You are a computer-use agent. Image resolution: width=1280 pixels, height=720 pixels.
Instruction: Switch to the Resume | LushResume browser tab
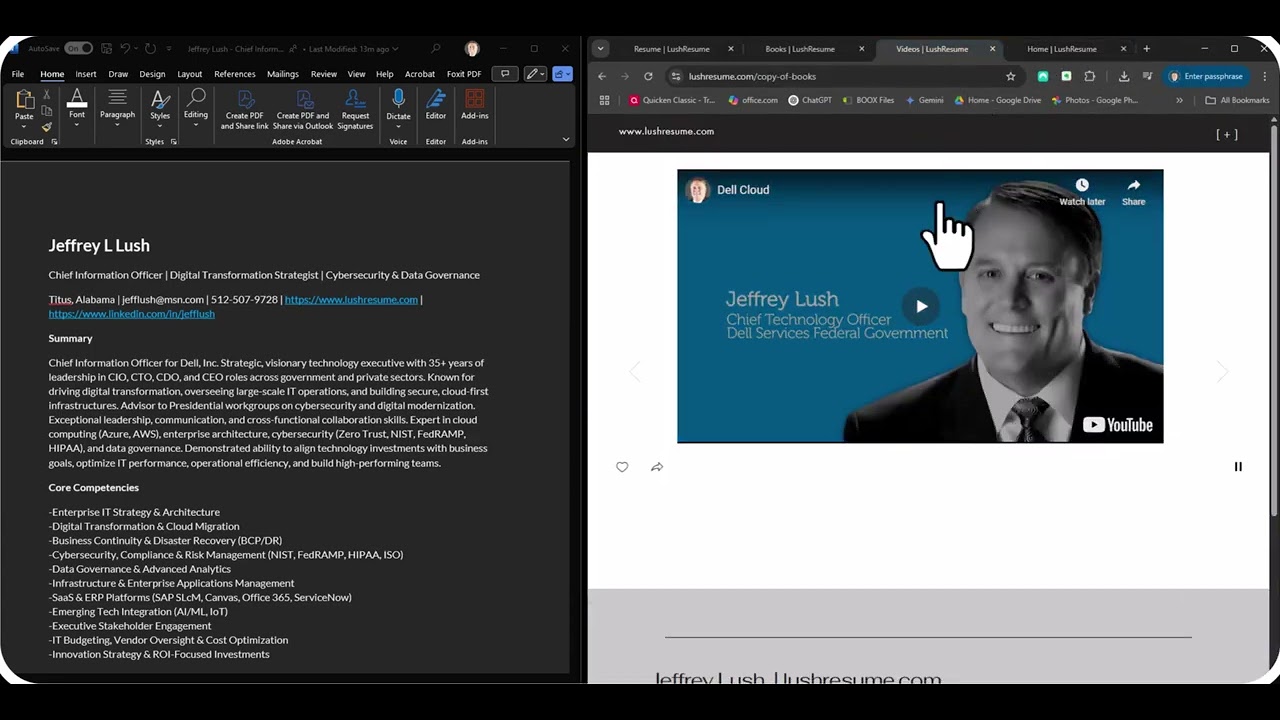[x=672, y=49]
